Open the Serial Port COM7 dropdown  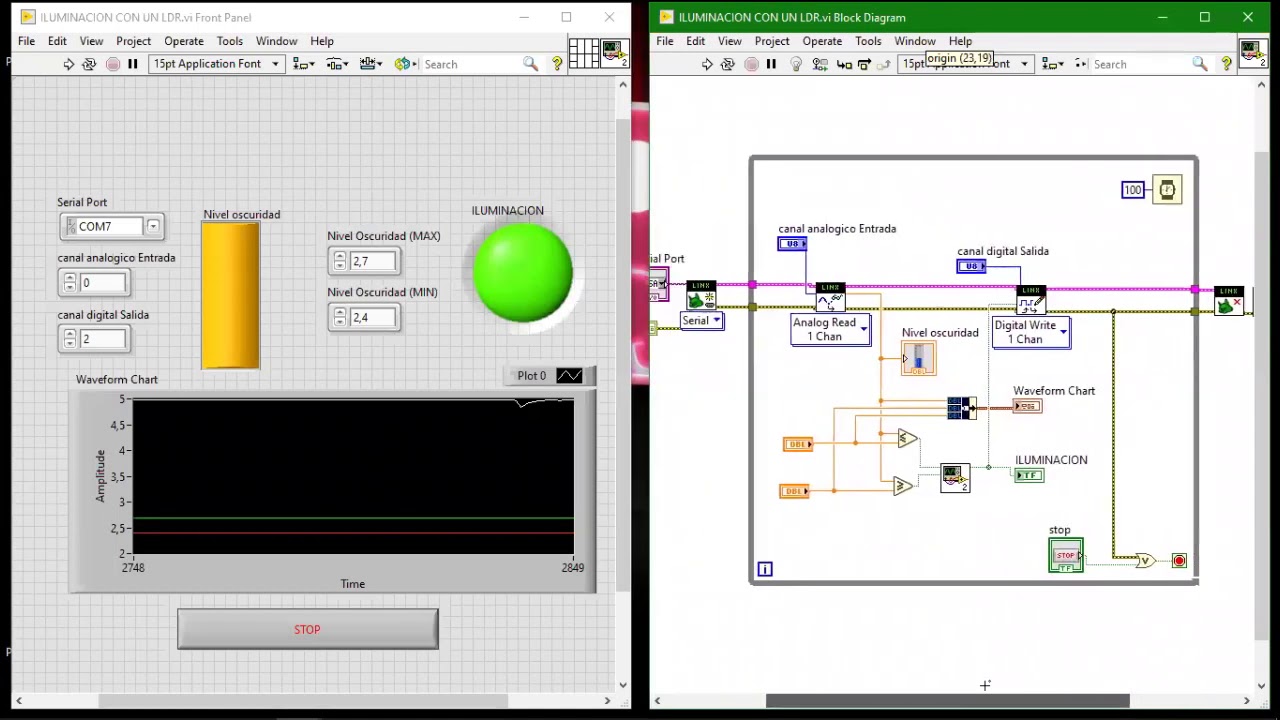[153, 227]
